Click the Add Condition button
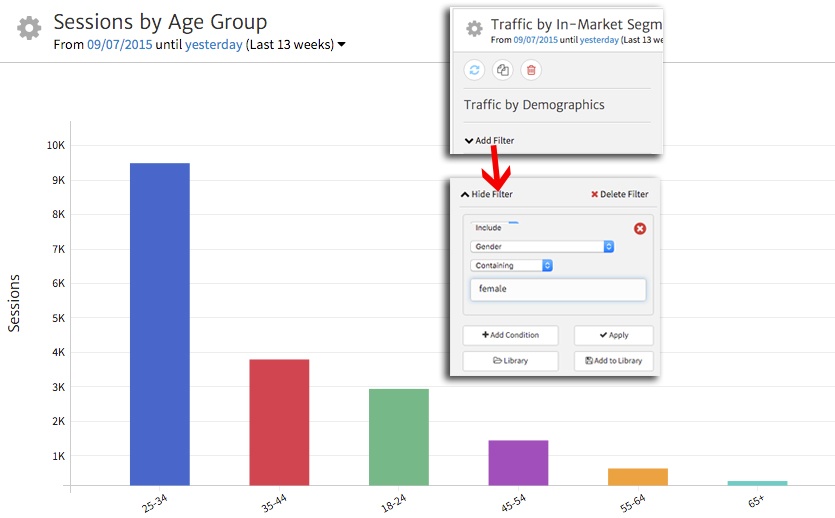835x518 pixels. tap(510, 335)
